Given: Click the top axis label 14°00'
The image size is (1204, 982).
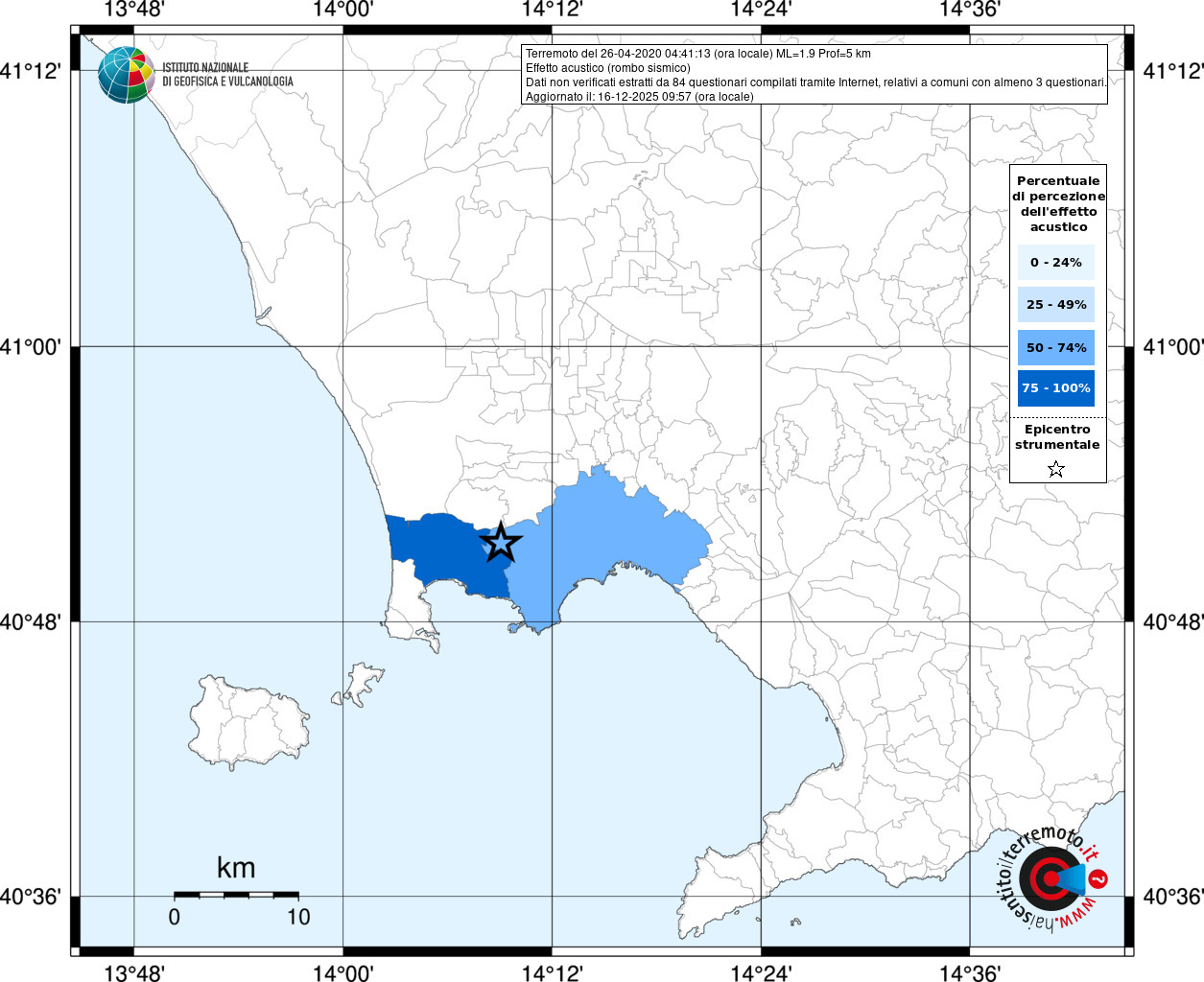Looking at the screenshot, I should click(342, 11).
